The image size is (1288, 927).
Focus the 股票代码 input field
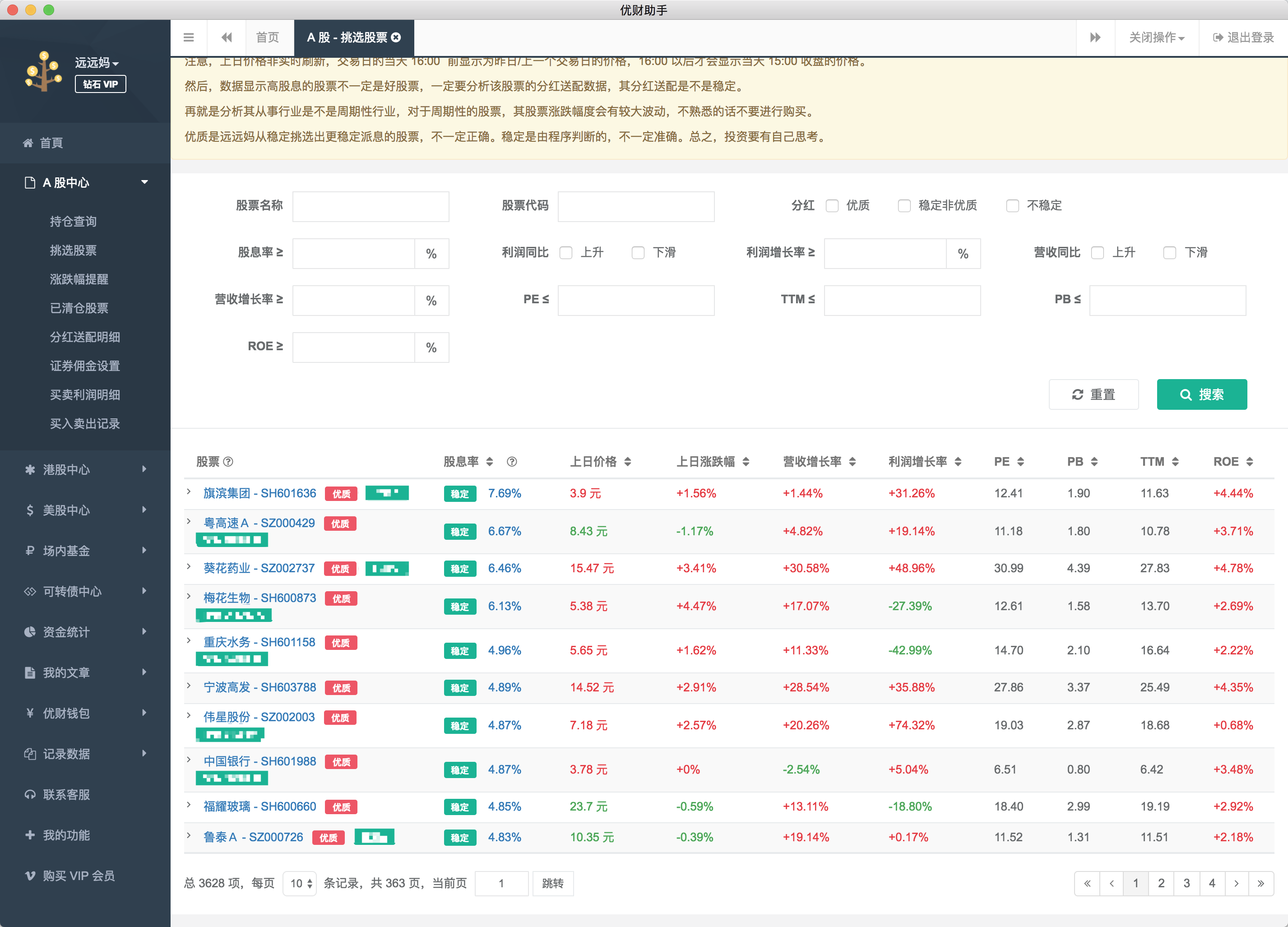pos(636,206)
